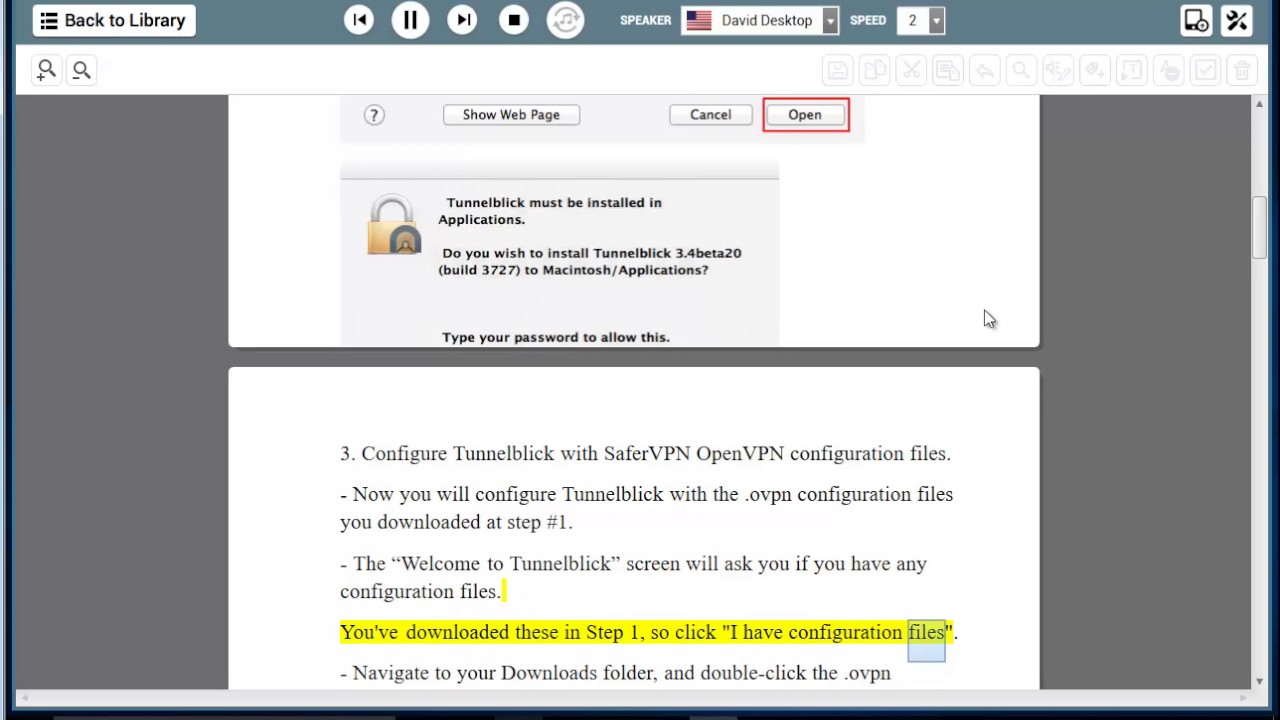Click the vertical scrollbar up arrow
Image resolution: width=1280 pixels, height=720 pixels.
(x=1259, y=104)
